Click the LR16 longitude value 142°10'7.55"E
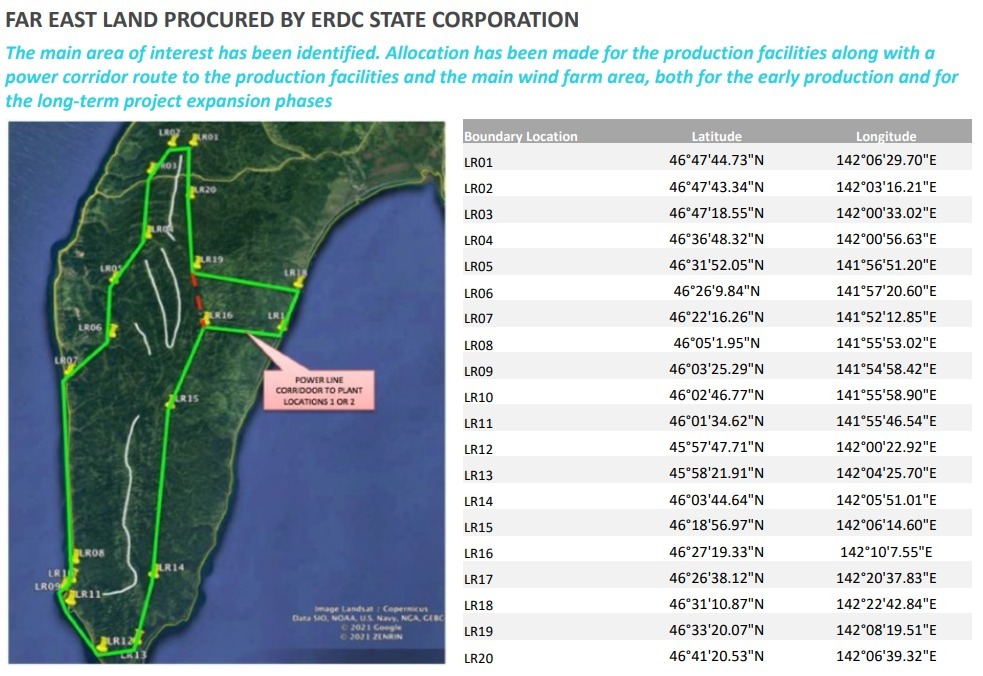983x676 pixels. (x=885, y=552)
